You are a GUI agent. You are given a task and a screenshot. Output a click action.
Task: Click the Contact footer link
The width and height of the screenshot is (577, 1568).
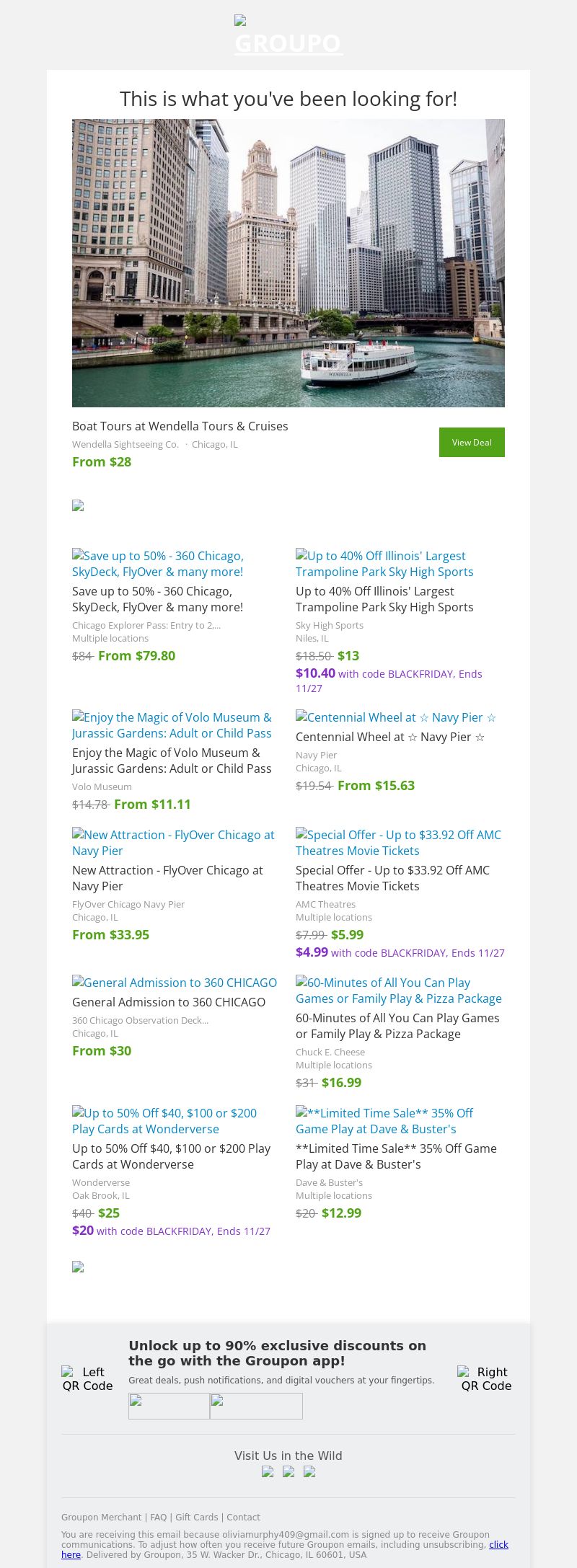point(244,1518)
